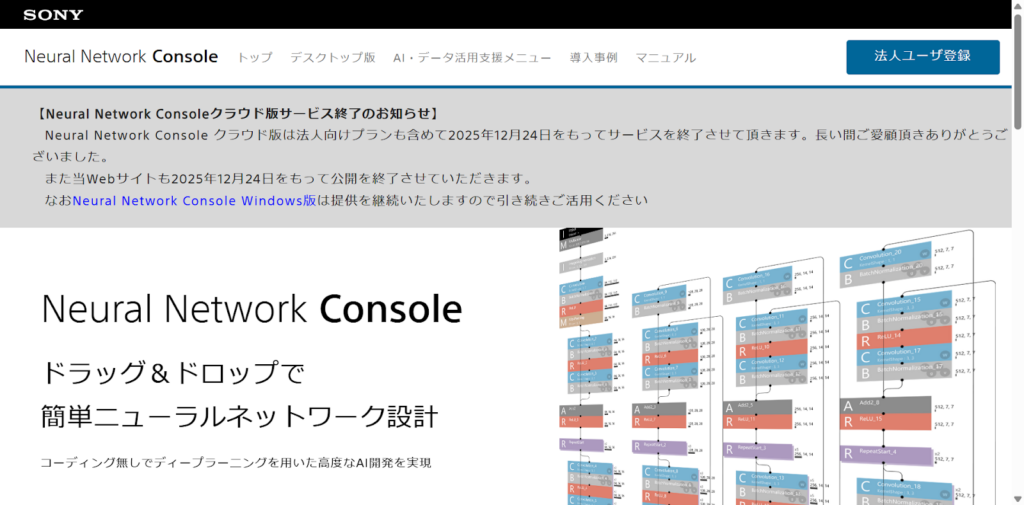Open the デスクトップ版 menu item

pyautogui.click(x=332, y=58)
